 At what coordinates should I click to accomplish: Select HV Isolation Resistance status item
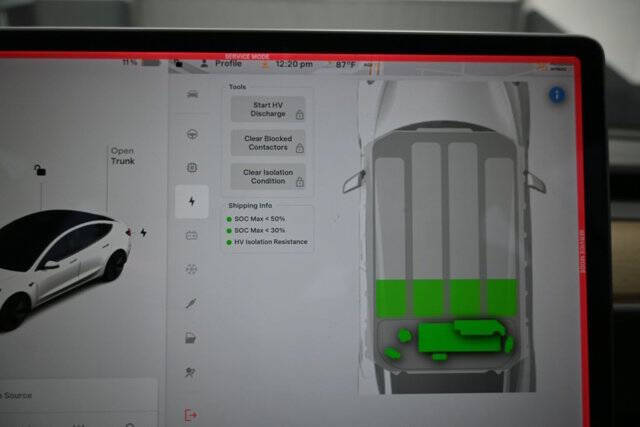267,242
